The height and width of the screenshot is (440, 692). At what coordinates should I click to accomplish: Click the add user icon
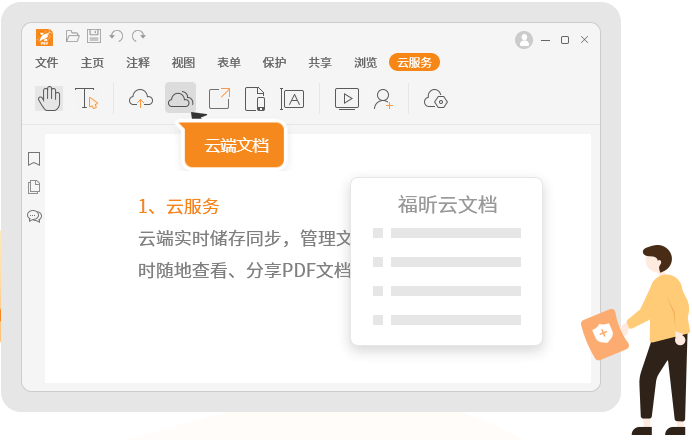(383, 99)
